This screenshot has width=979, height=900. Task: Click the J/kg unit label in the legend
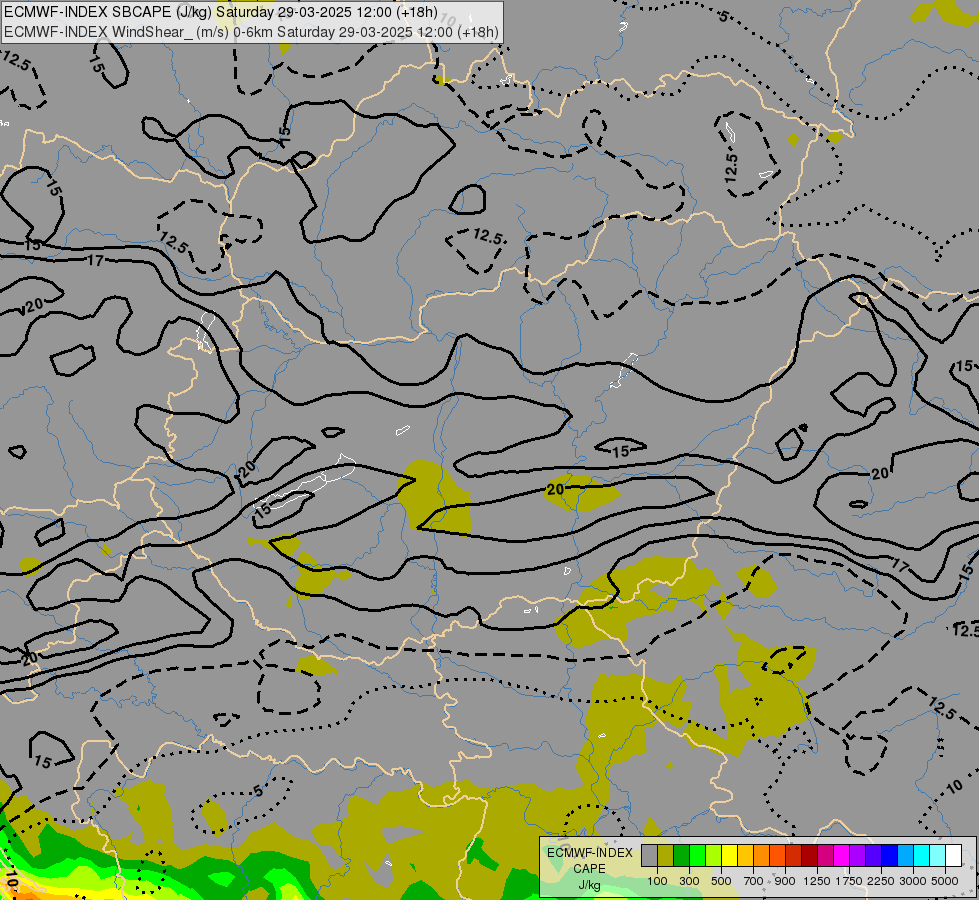[589, 885]
